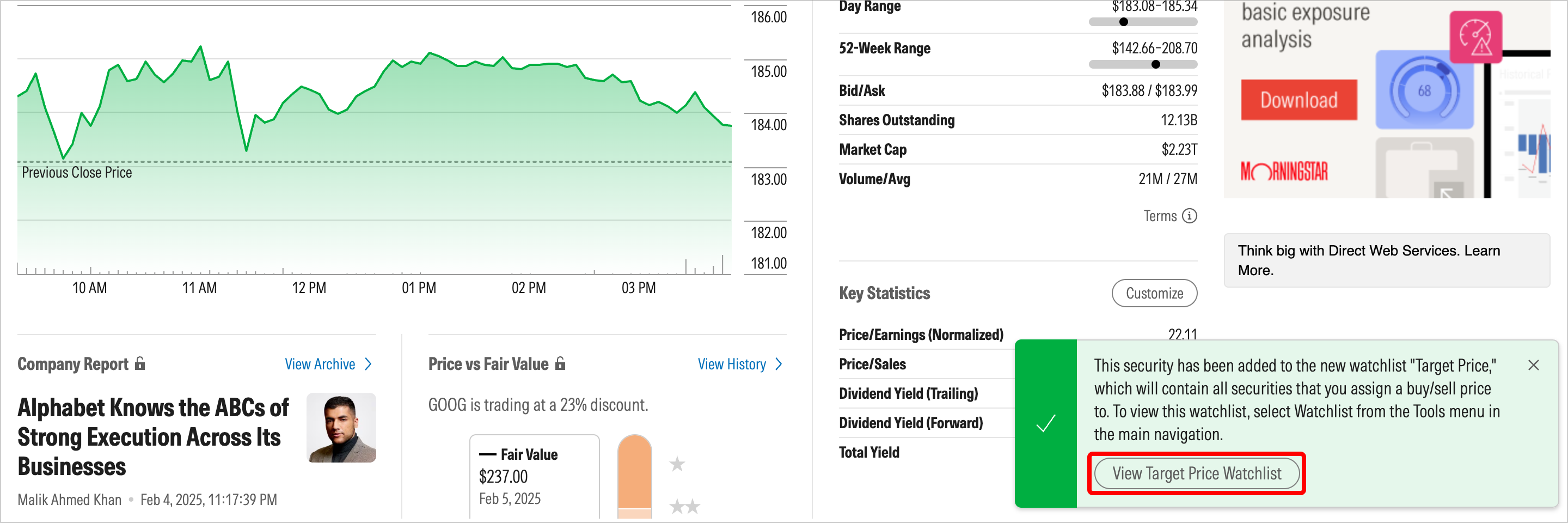Viewport: 1568px width, 523px height.
Task: Click View Target Price Watchlist button
Action: 1196,473
